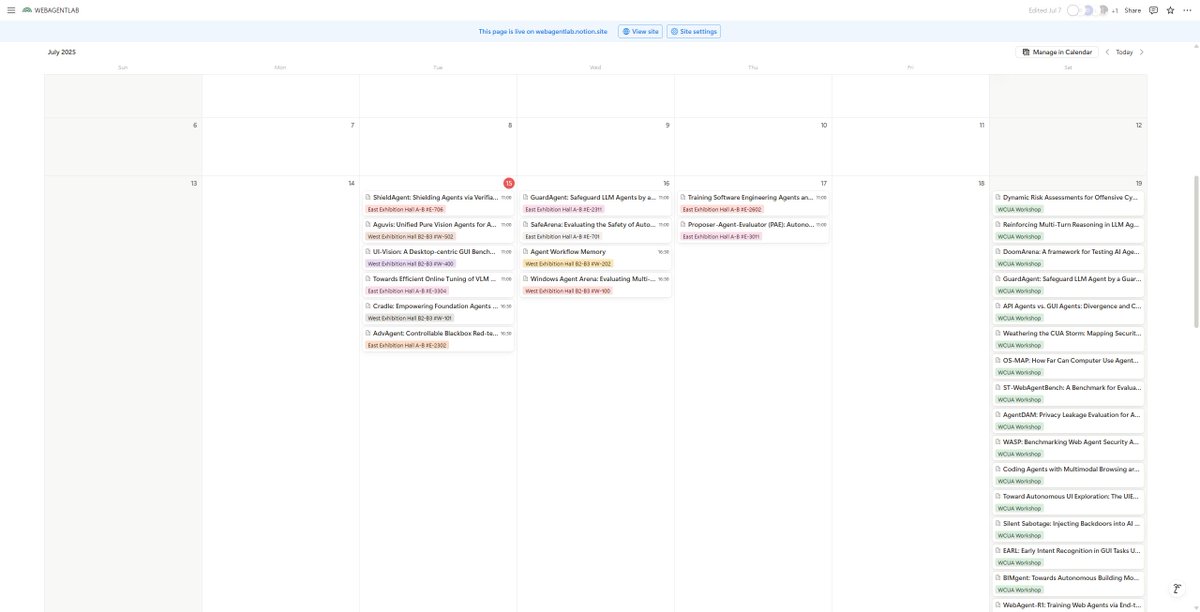Click the View site button
The image size is (1200, 612).
click(640, 31)
